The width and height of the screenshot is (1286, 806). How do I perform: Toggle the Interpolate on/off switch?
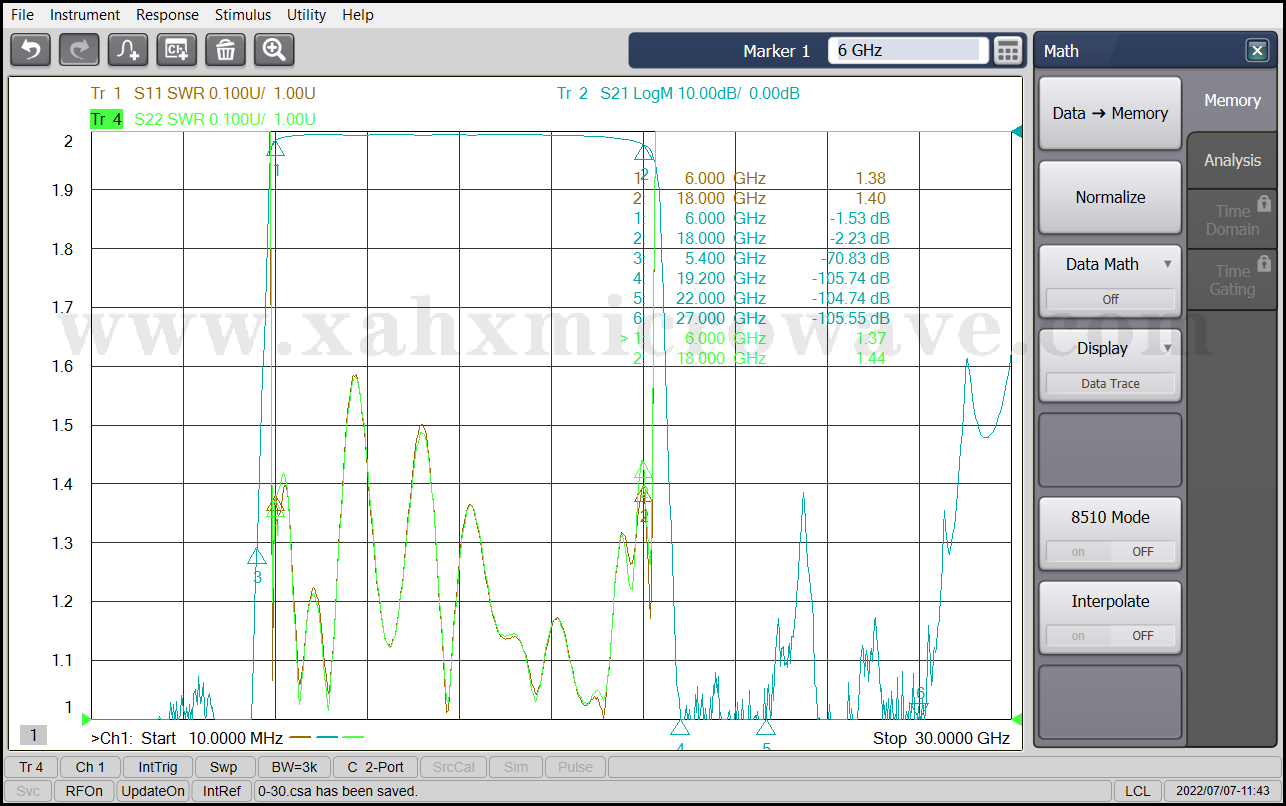click(1110, 635)
